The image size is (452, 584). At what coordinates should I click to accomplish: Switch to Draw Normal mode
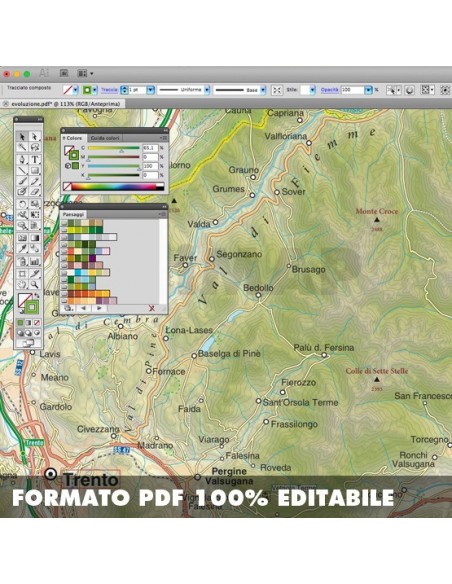click(21, 333)
